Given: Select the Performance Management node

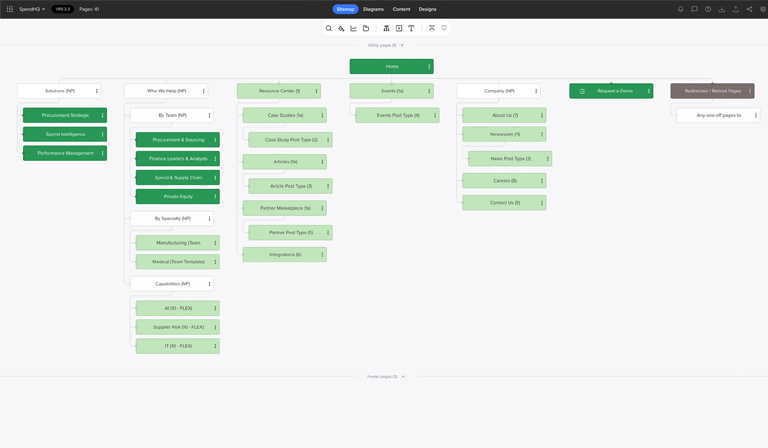Looking at the screenshot, I should [65, 153].
